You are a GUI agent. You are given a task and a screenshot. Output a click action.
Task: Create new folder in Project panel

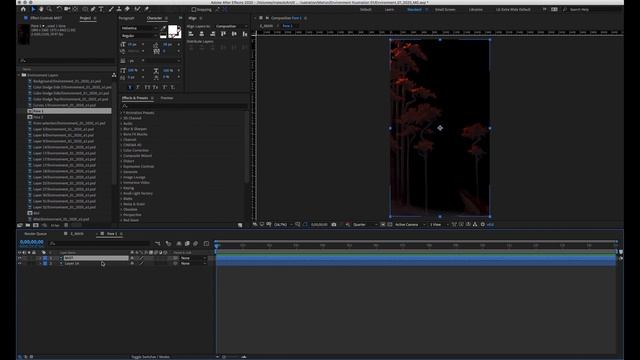point(28,225)
